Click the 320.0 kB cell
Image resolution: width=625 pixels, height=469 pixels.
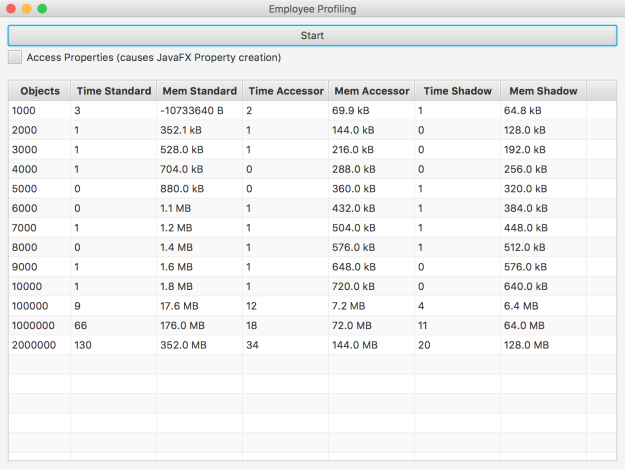pyautogui.click(x=543, y=188)
